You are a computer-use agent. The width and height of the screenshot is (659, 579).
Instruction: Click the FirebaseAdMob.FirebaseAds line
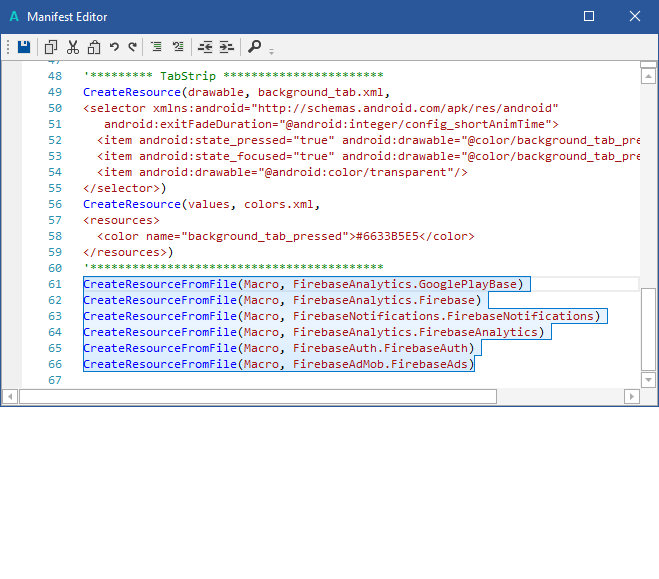click(279, 364)
